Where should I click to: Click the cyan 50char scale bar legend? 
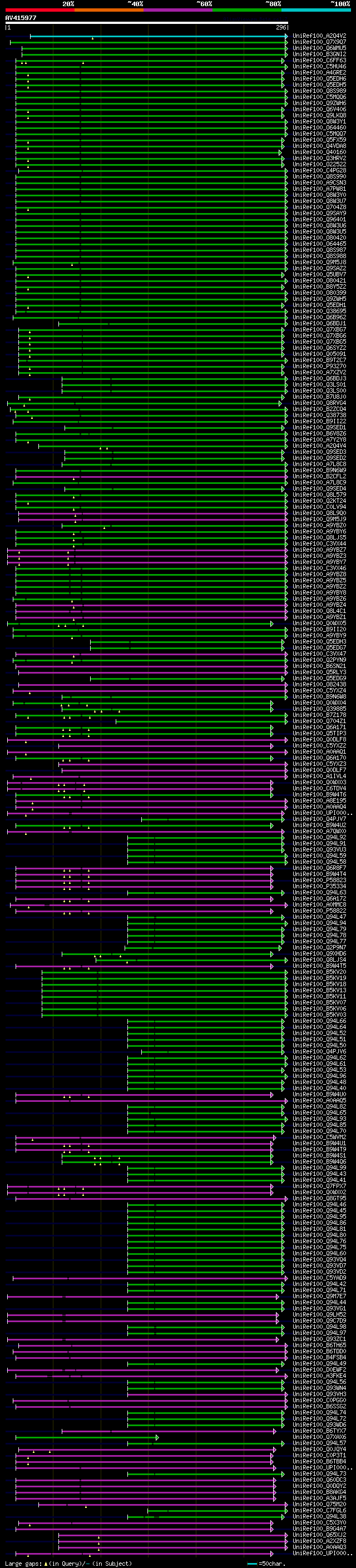coord(252,1563)
